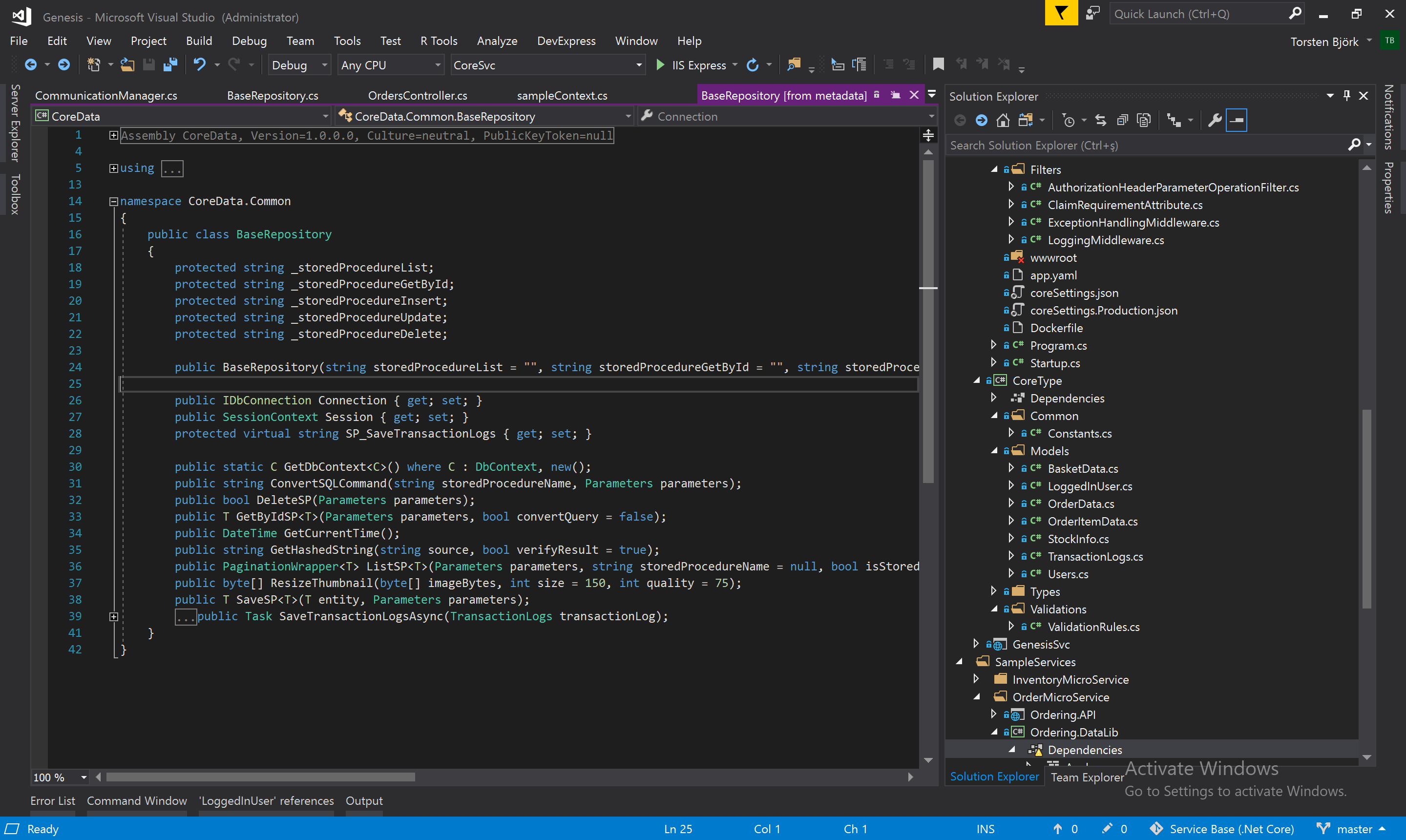Viewport: 1406px width, 840px height.
Task: Open Properties wrench icon in Solution Explorer
Action: click(1215, 120)
